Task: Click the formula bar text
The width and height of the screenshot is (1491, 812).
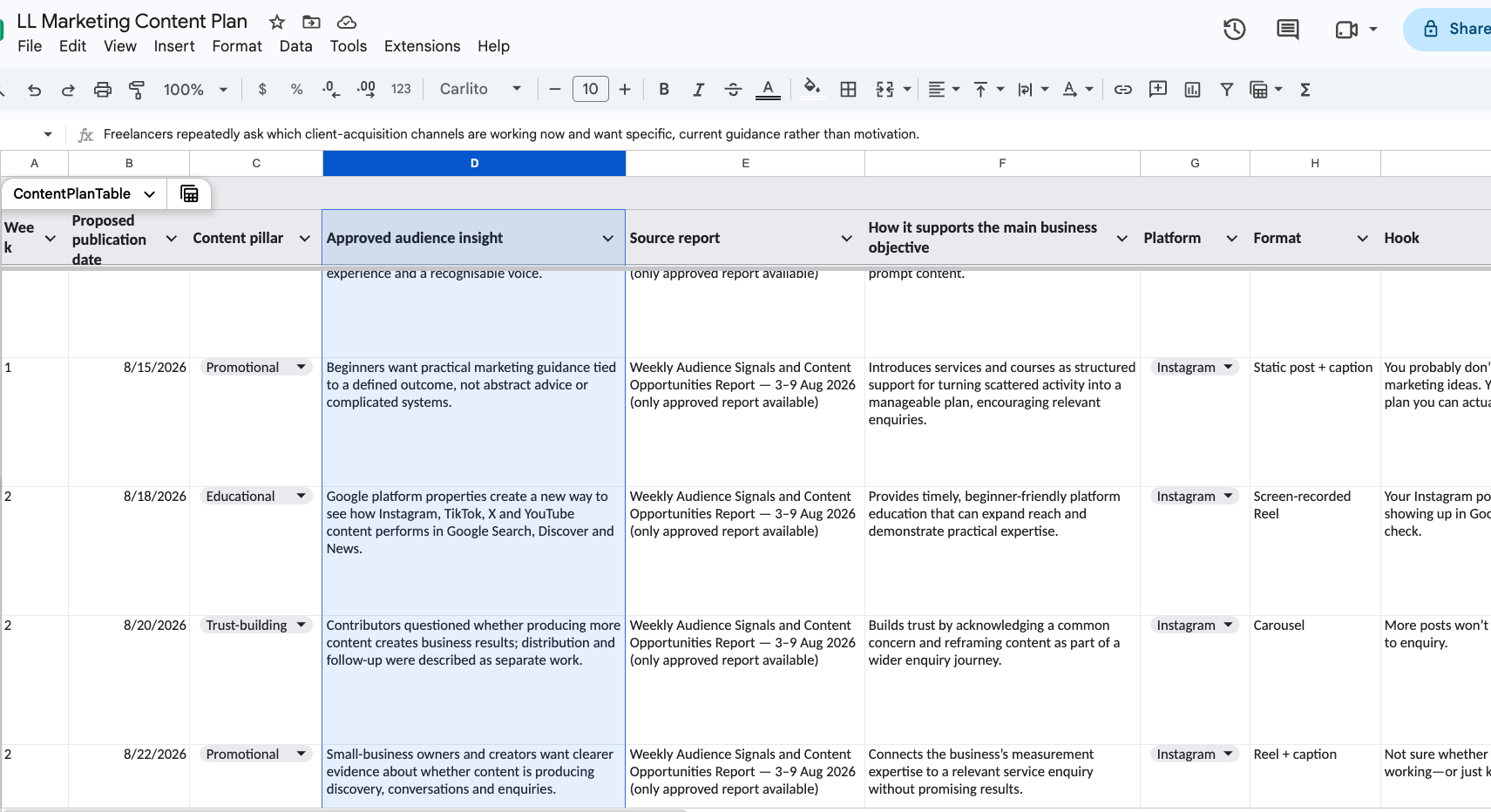Action: coord(511,134)
